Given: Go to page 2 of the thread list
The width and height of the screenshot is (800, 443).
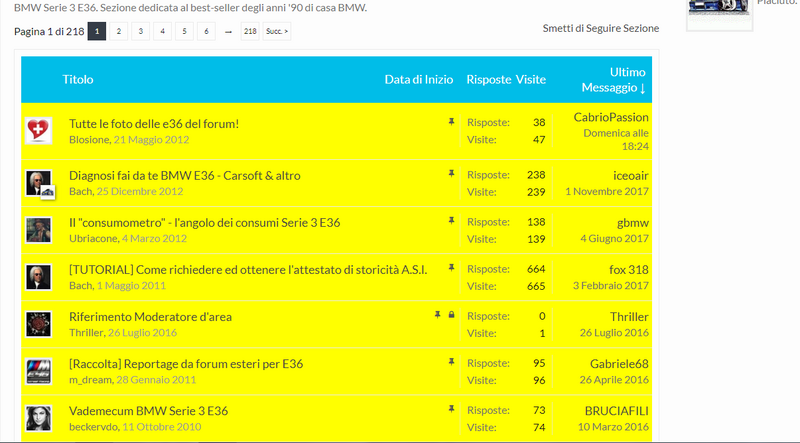Looking at the screenshot, I should (x=118, y=31).
